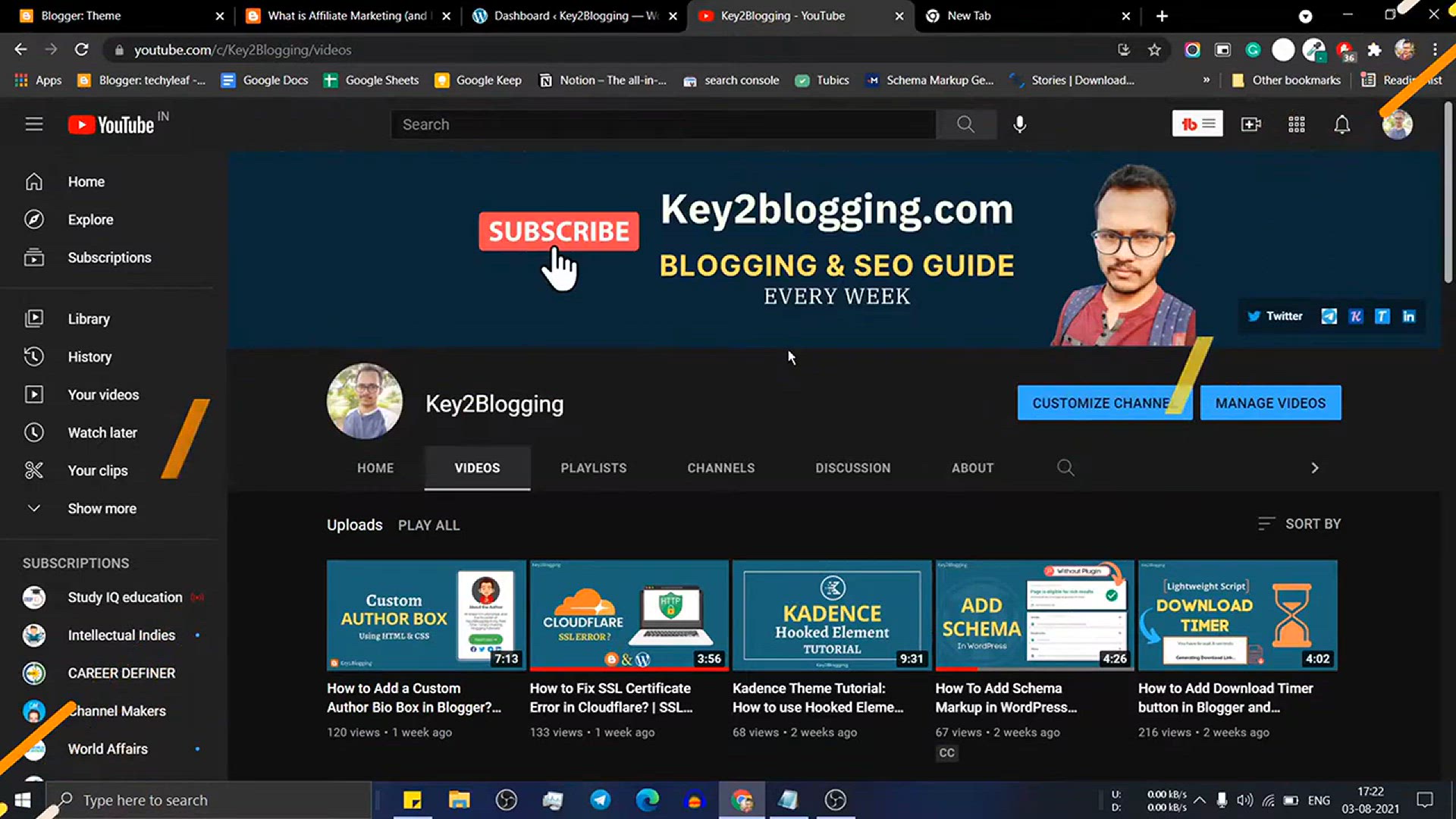This screenshot has height=819, width=1456.
Task: Open the TubeBuddy extension menu
Action: pos(1197,124)
